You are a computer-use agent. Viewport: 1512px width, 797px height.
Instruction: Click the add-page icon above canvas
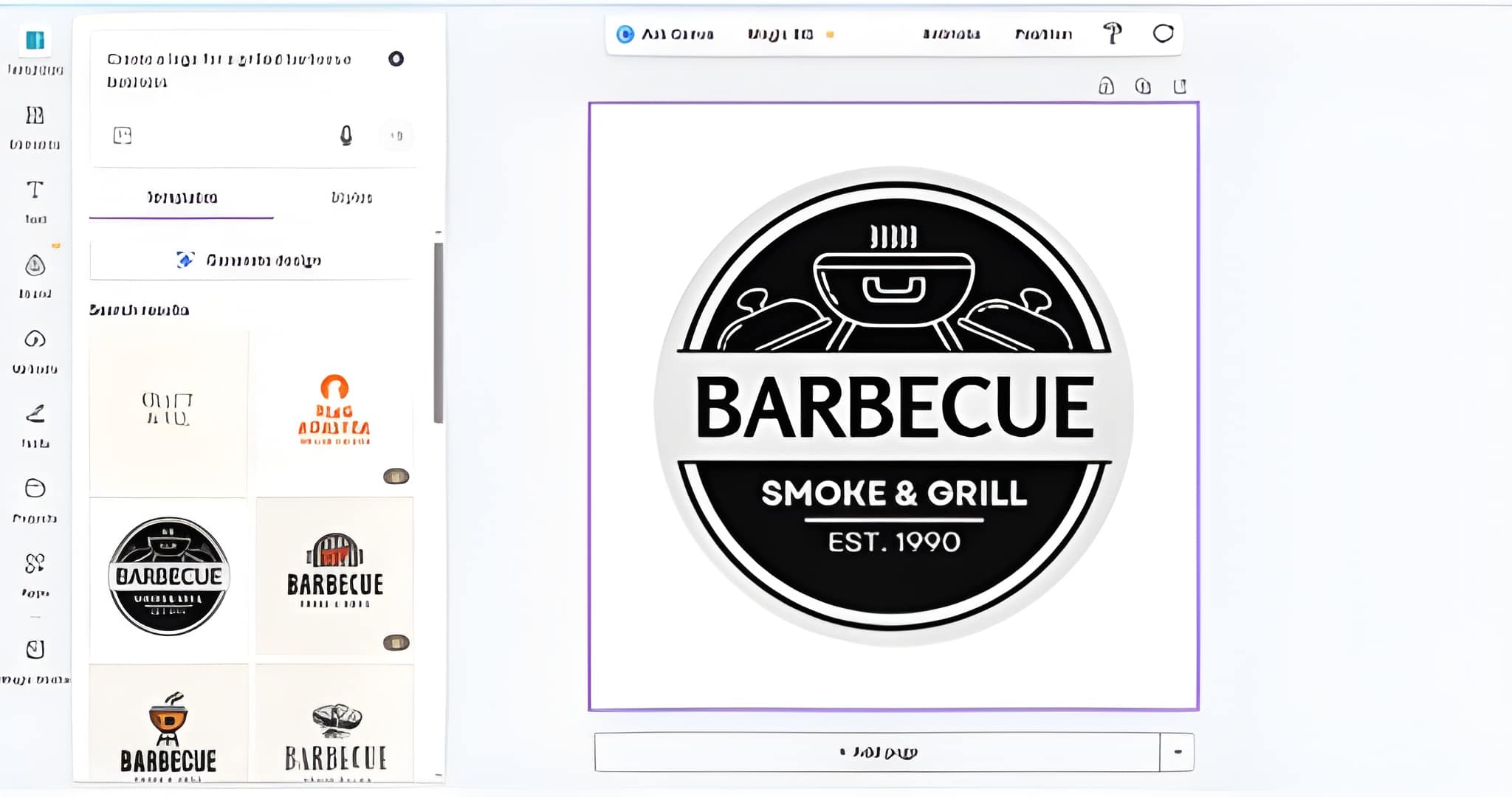pyautogui.click(x=1180, y=86)
